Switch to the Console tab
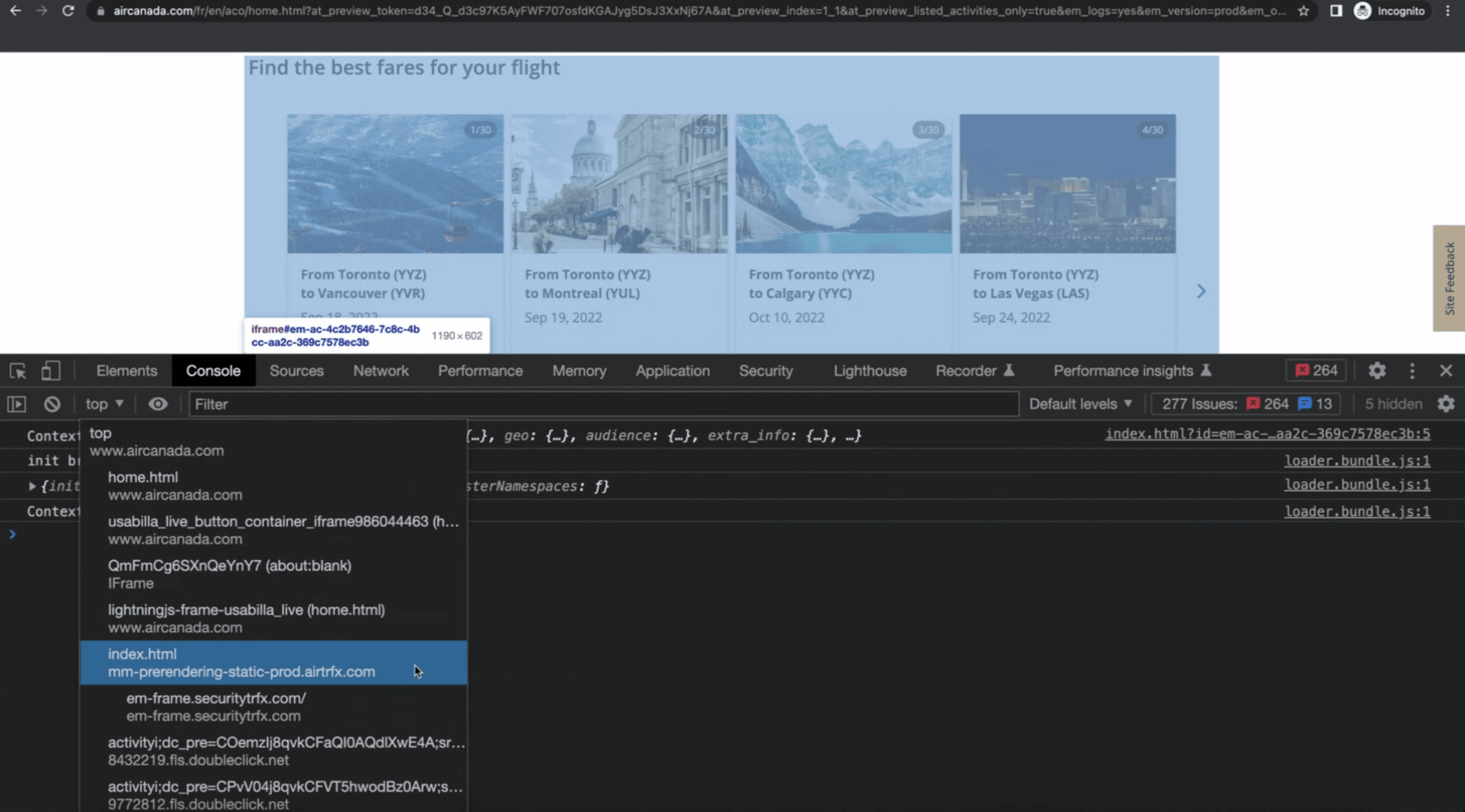The width and height of the screenshot is (1465, 812). [213, 371]
